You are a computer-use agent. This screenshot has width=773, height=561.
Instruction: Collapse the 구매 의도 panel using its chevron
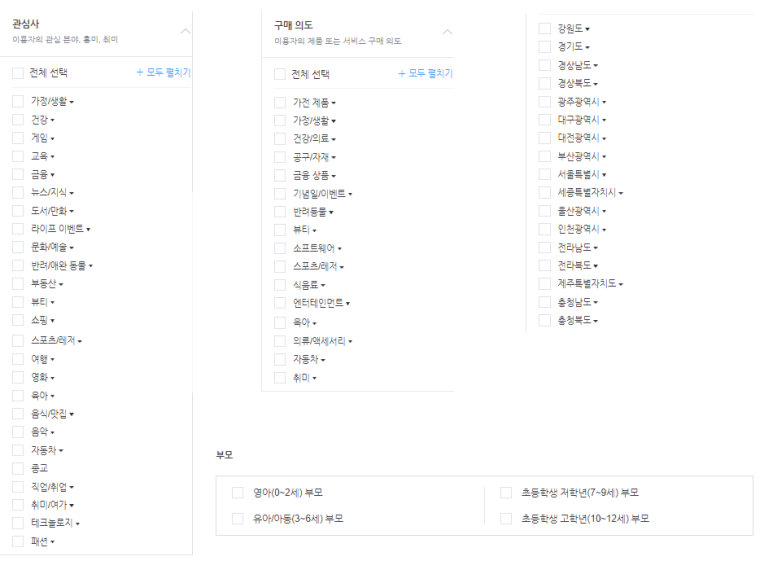(x=446, y=32)
